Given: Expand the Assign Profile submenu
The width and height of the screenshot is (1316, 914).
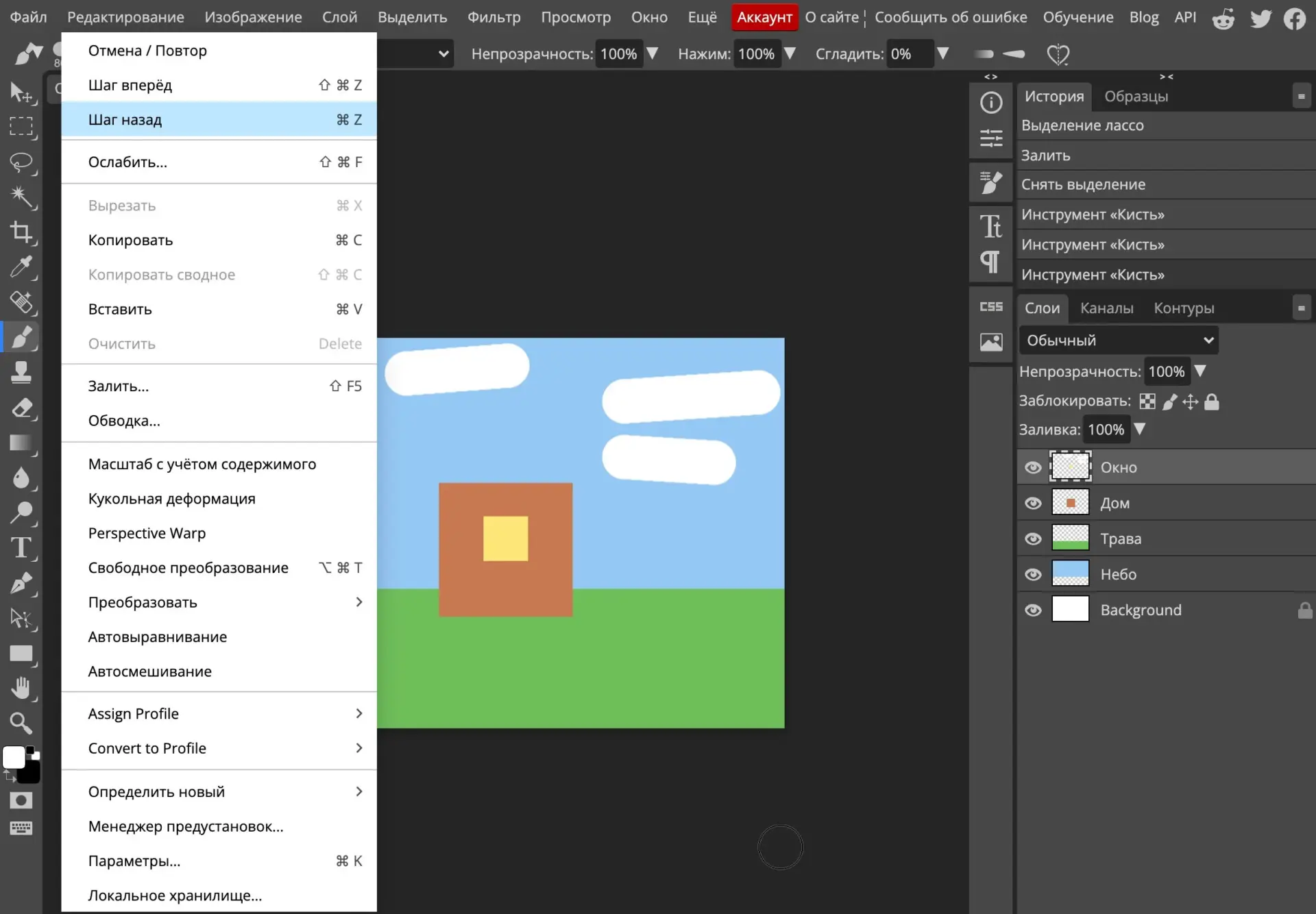Looking at the screenshot, I should click(x=219, y=714).
